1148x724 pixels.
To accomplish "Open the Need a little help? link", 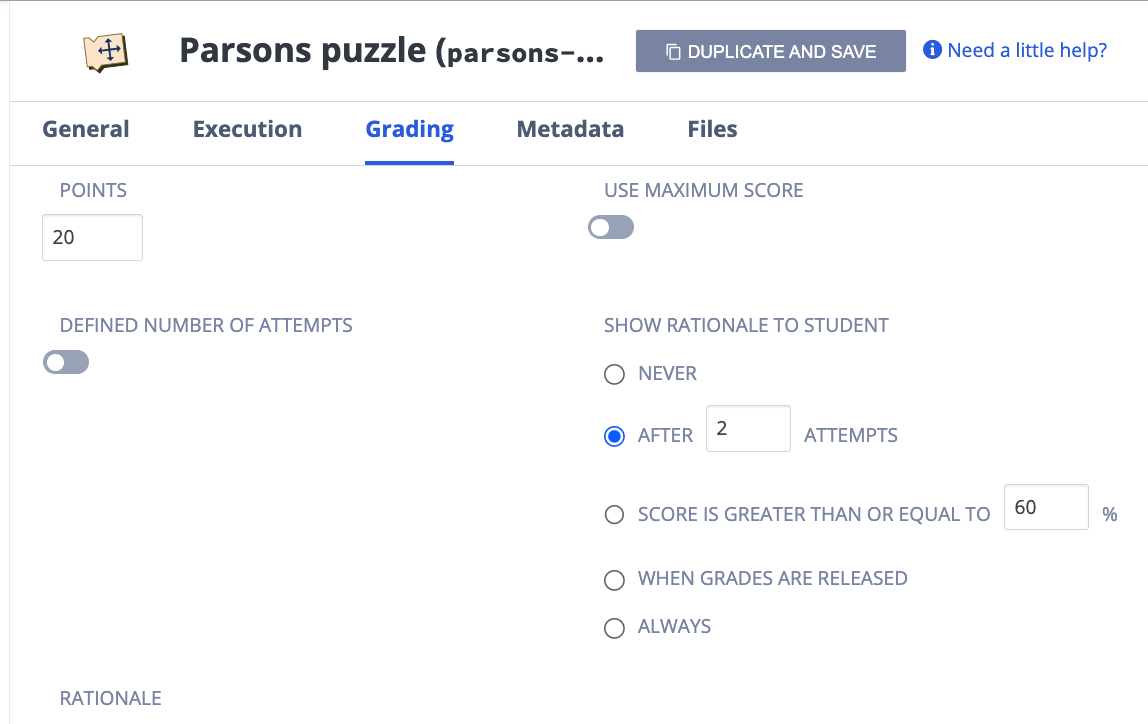I will click(x=1027, y=50).
